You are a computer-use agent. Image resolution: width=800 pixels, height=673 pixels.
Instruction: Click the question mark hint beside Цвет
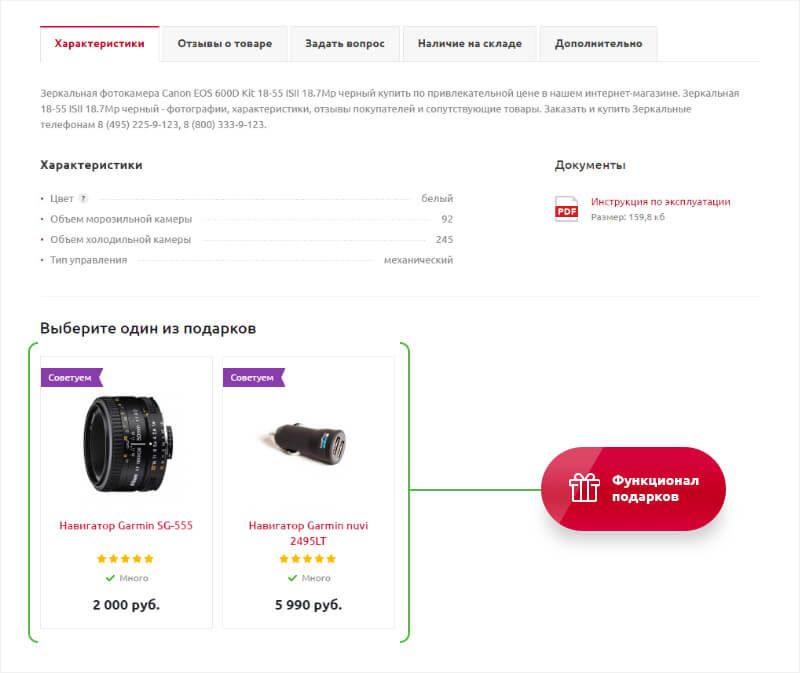83,199
